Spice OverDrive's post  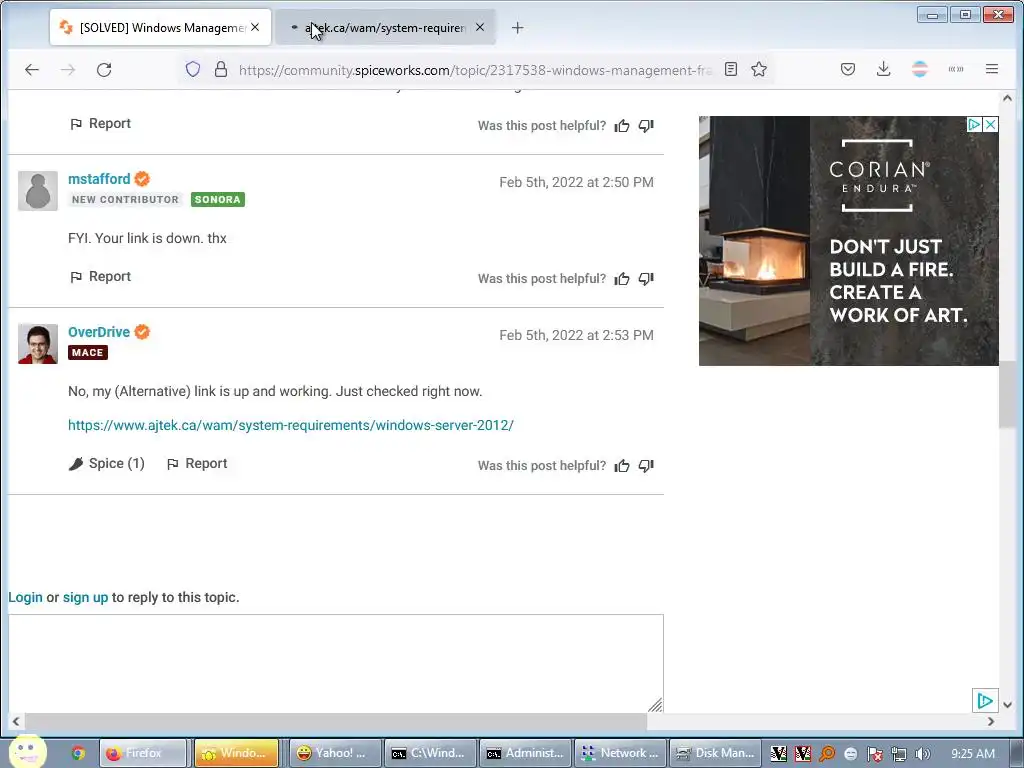point(106,463)
